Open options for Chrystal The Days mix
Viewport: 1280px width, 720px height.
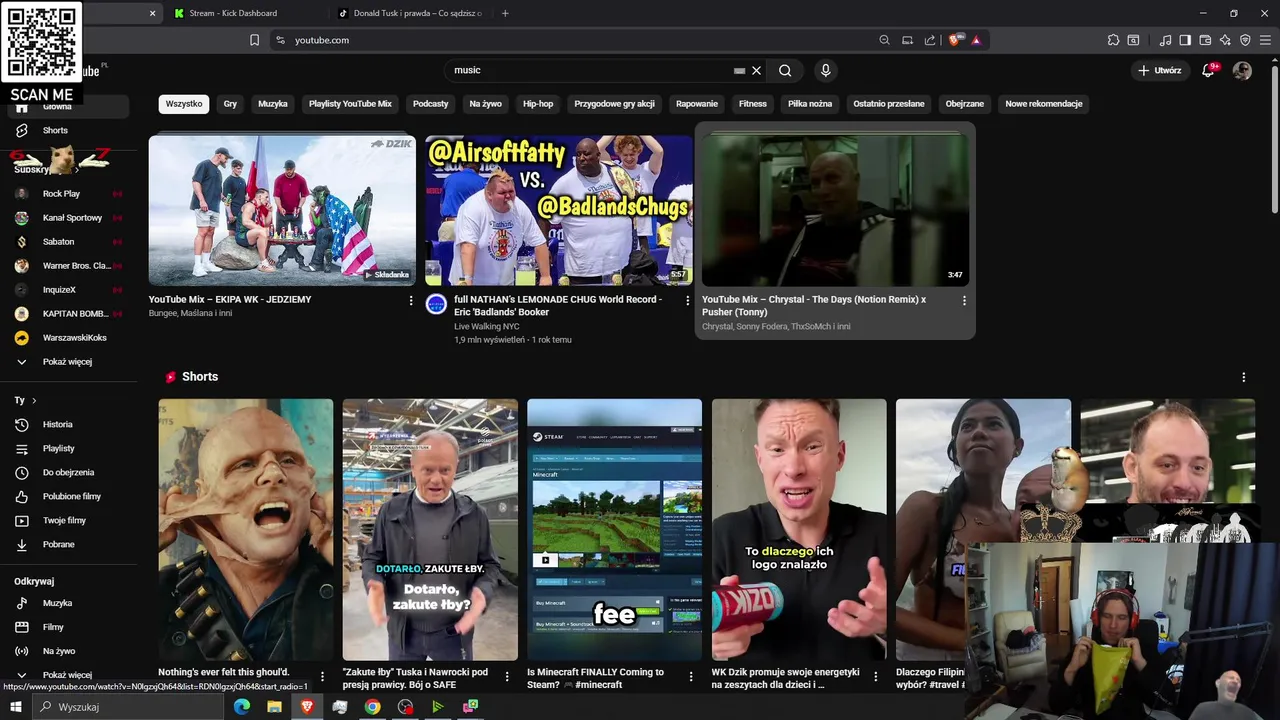pyautogui.click(x=964, y=300)
